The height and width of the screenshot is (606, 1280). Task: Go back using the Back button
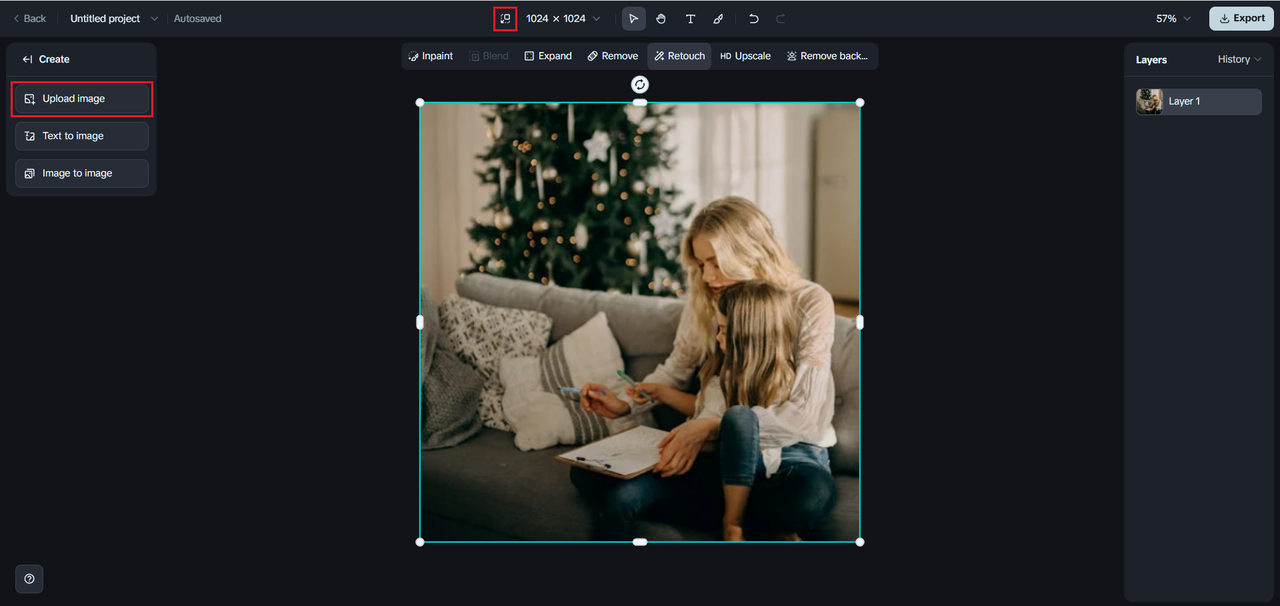coord(29,18)
